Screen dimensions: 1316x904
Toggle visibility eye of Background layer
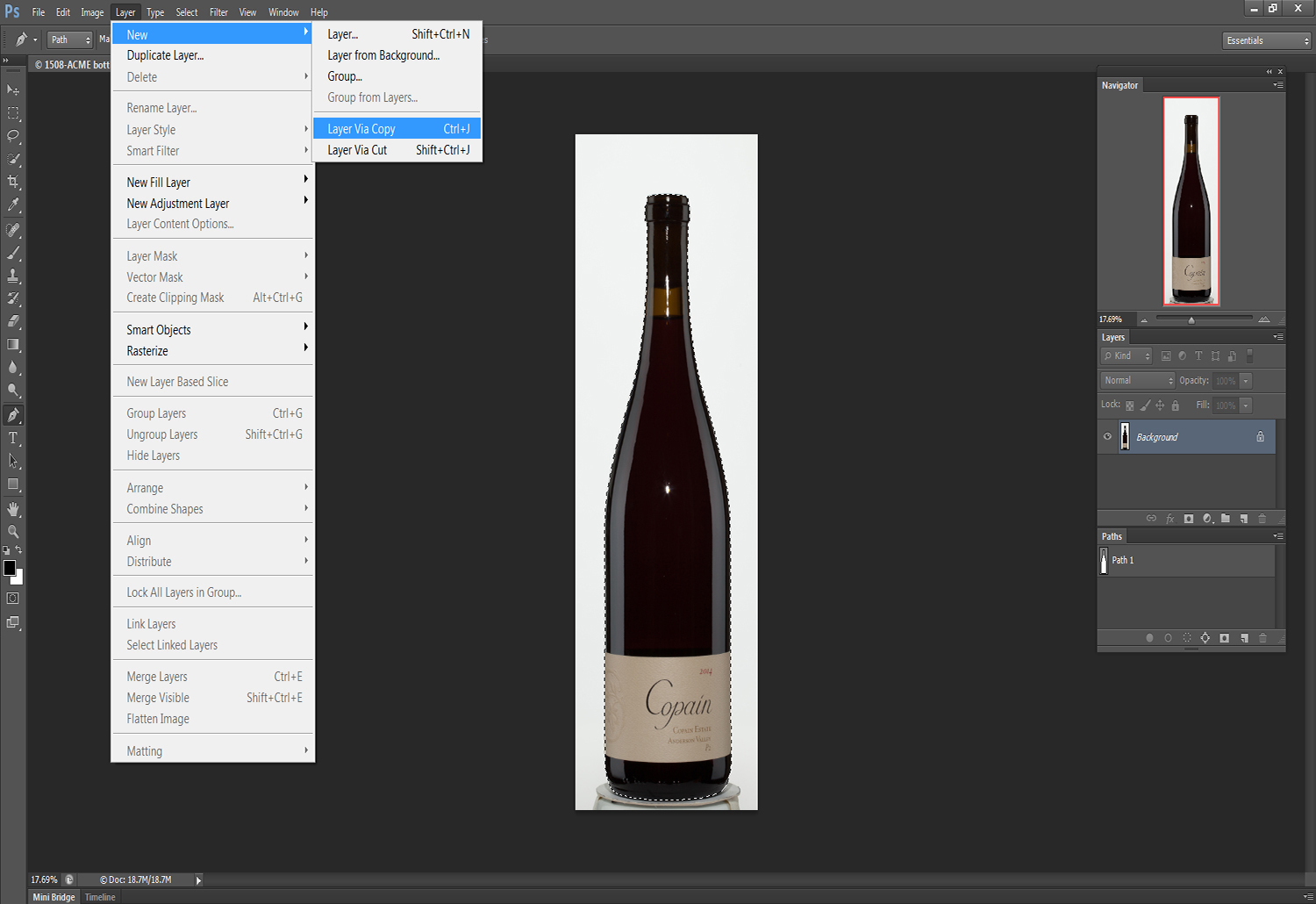pos(1107,436)
